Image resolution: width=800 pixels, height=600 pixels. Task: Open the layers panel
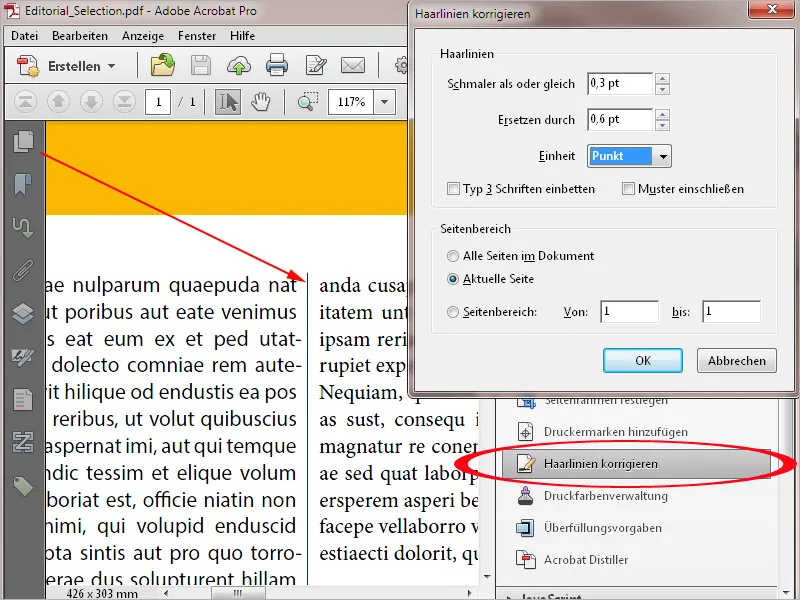click(x=23, y=313)
